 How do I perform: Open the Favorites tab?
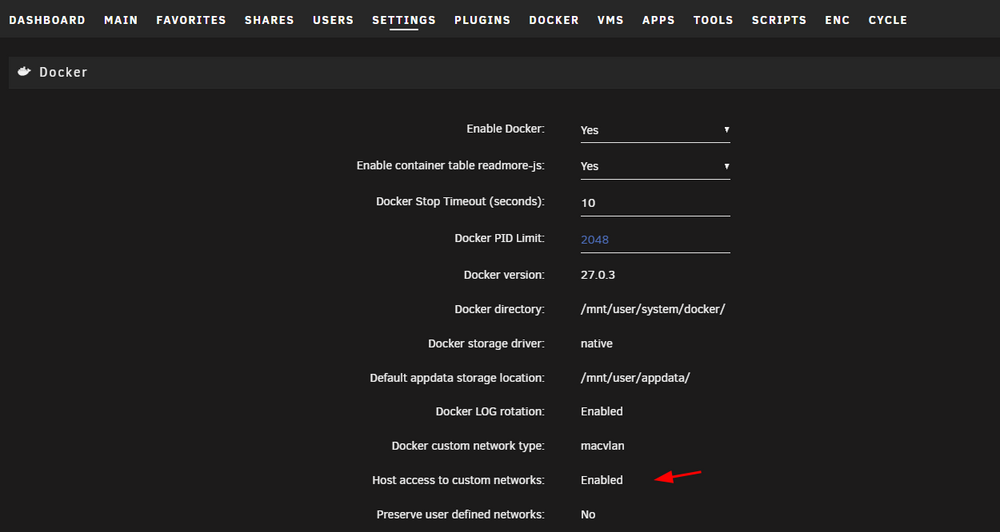(191, 20)
